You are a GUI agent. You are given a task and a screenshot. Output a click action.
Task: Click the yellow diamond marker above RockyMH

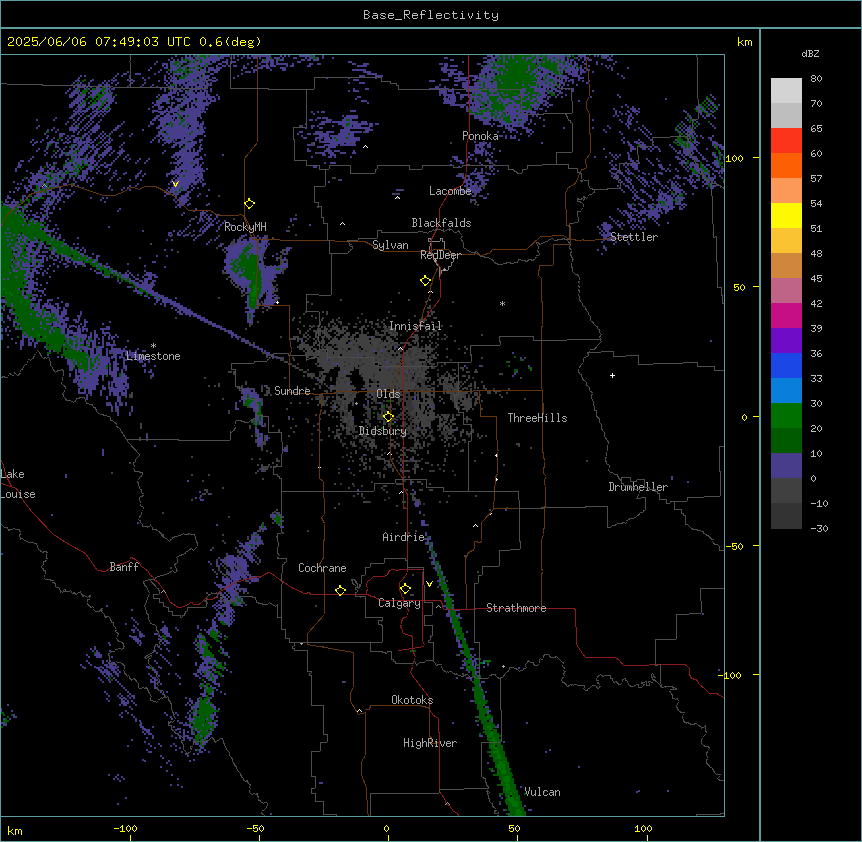[249, 204]
